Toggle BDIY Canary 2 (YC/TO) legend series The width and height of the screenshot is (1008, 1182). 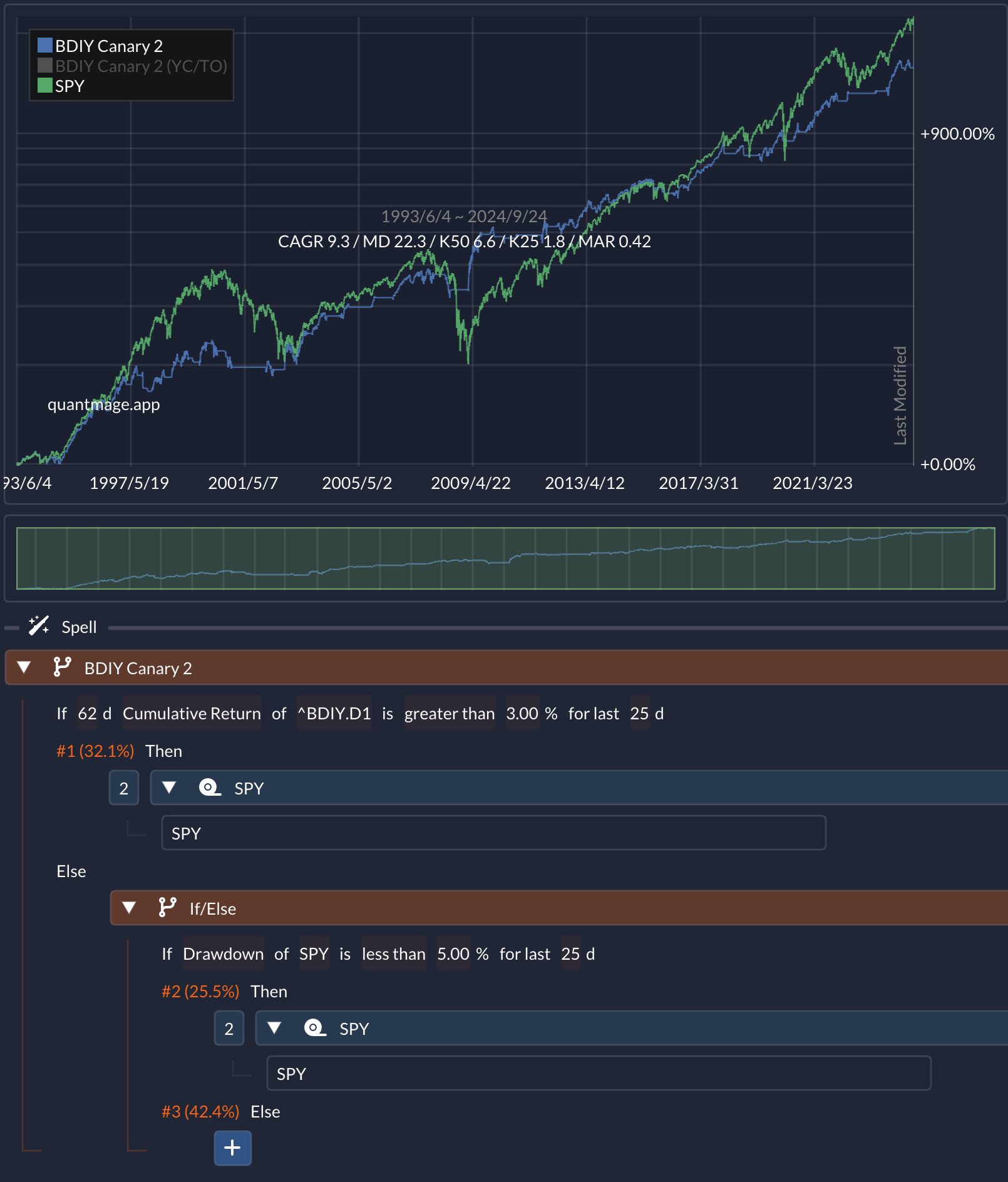(x=133, y=66)
